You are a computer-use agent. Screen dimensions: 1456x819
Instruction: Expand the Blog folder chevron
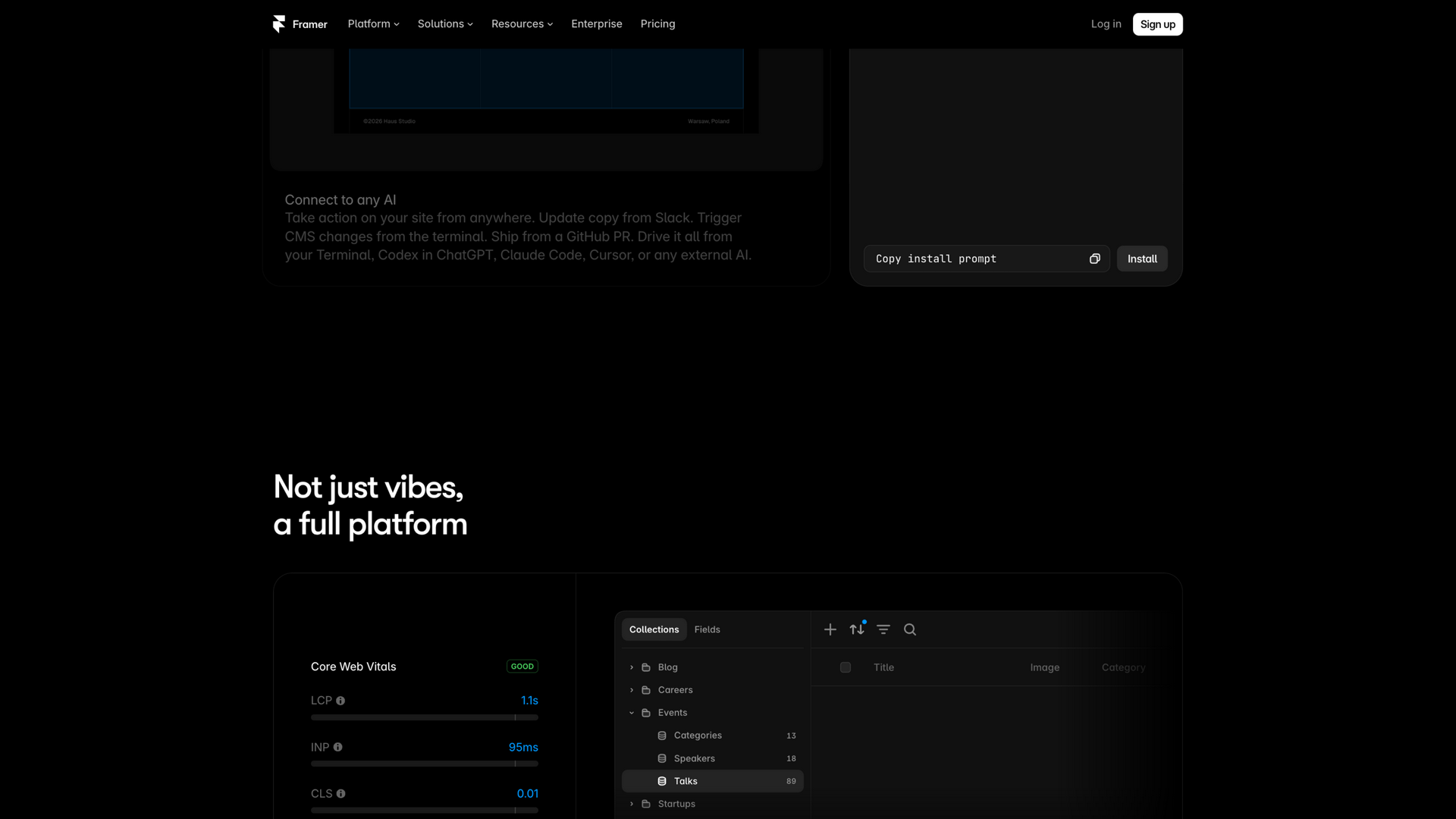632,667
